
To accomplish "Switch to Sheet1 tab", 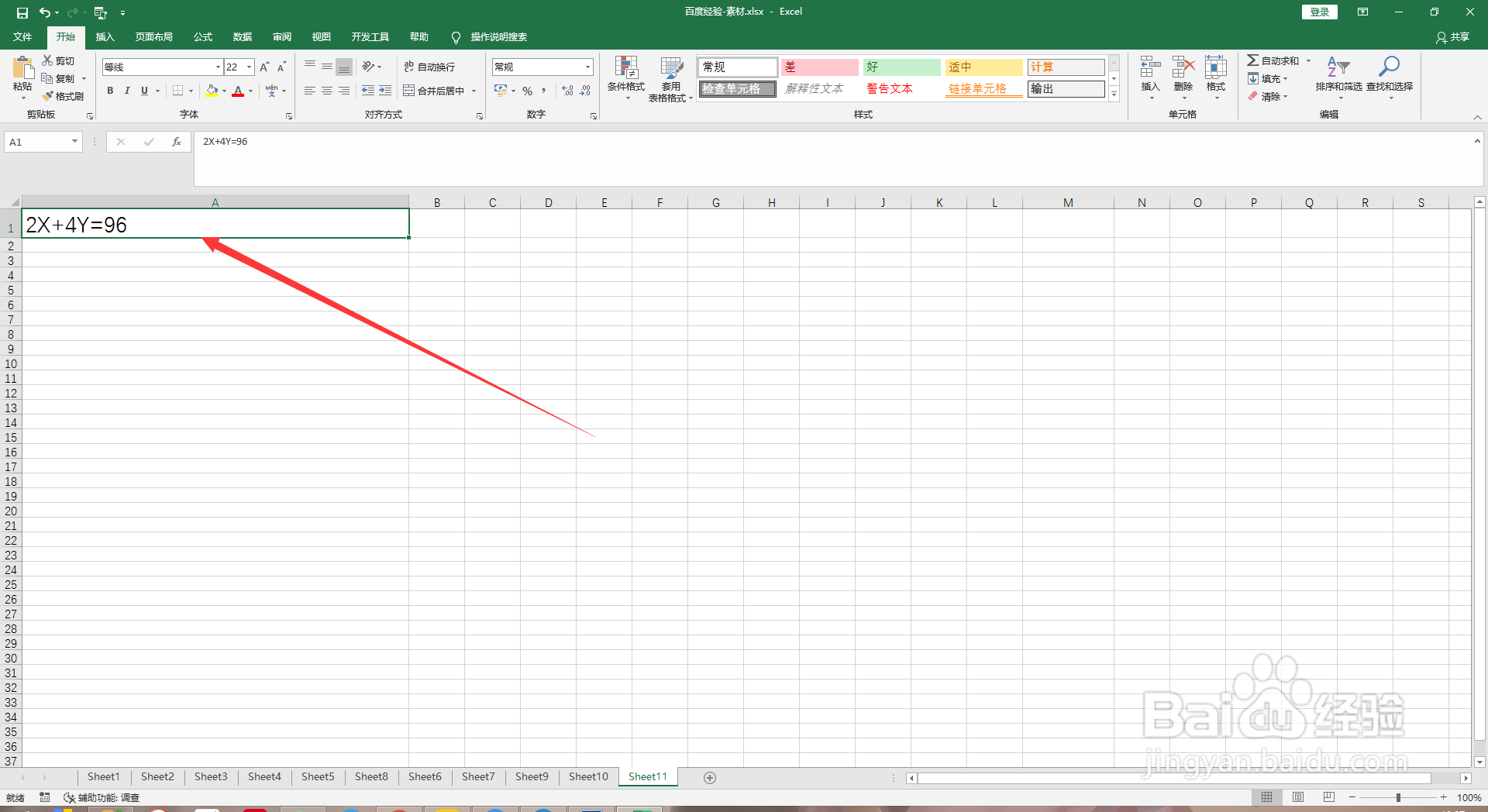I will (x=104, y=777).
